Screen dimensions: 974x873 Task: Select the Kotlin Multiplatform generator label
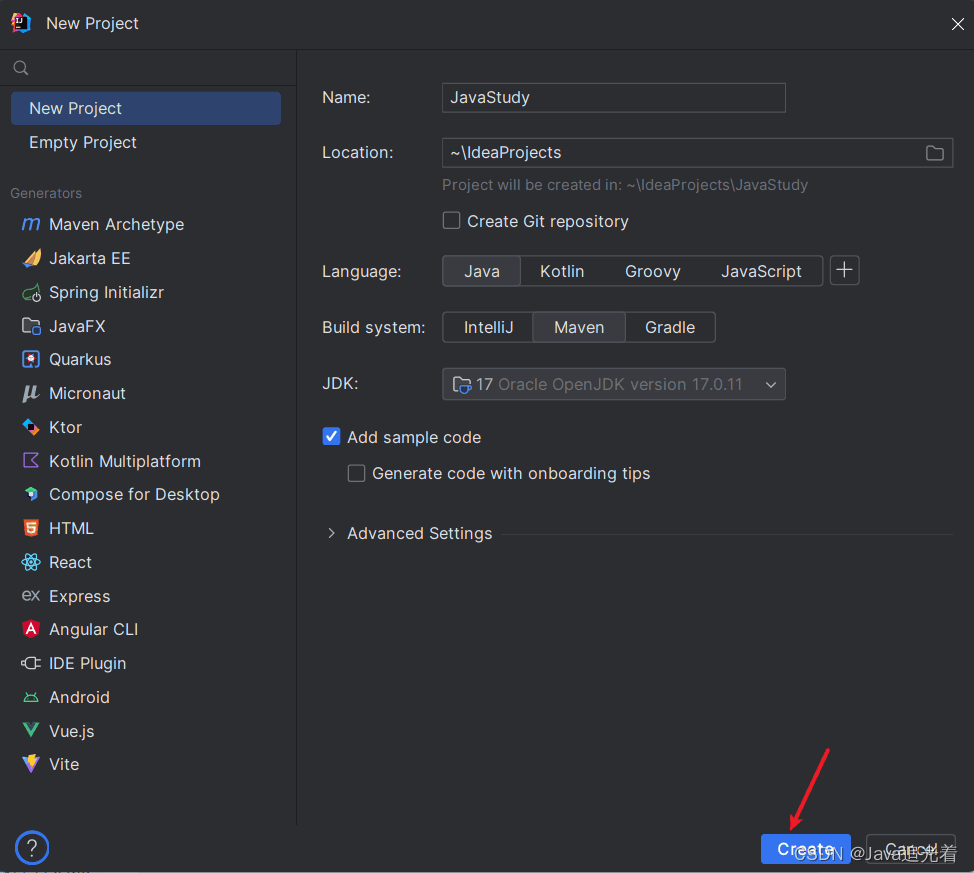pyautogui.click(x=125, y=461)
